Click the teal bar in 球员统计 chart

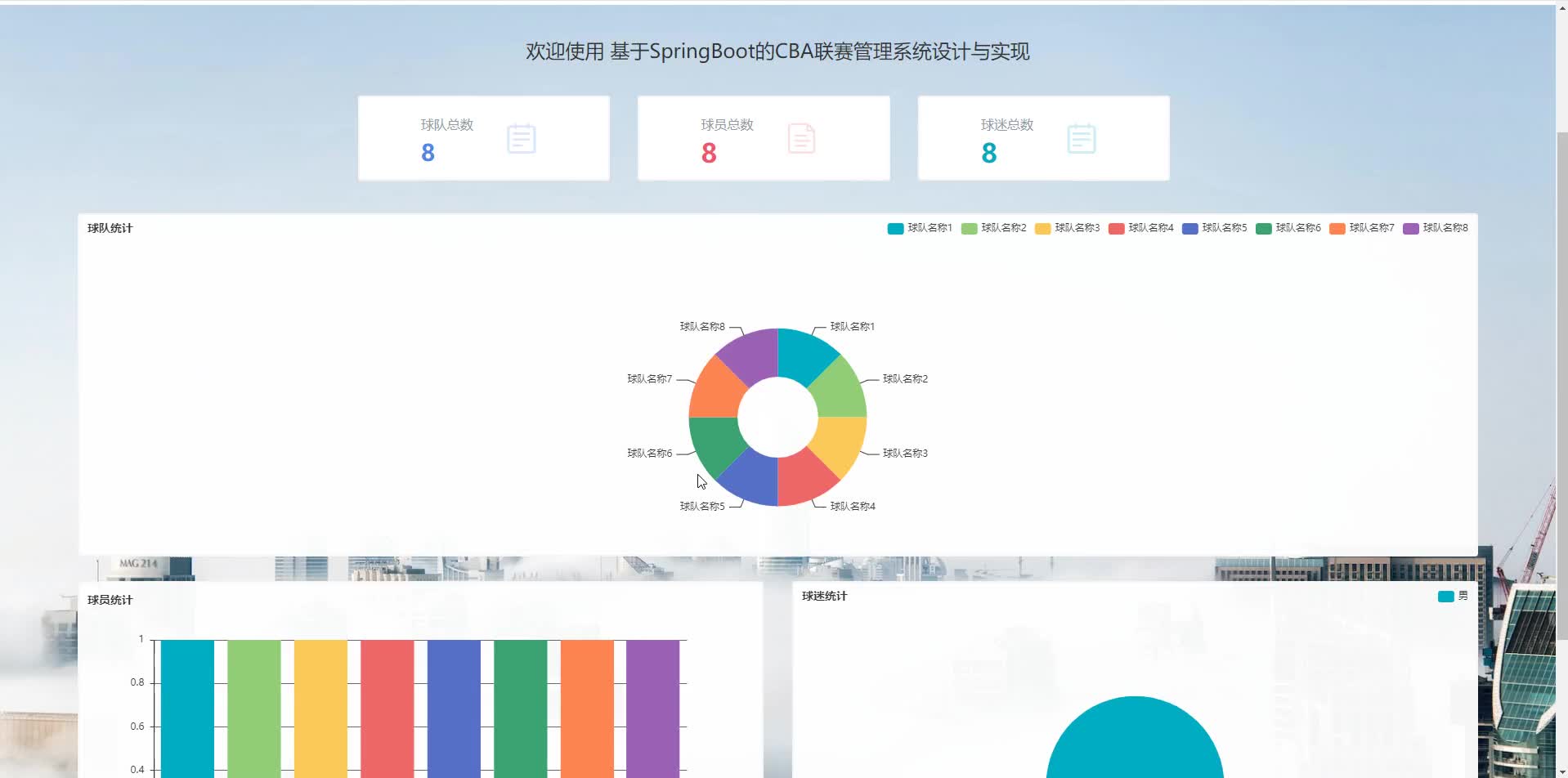point(187,709)
